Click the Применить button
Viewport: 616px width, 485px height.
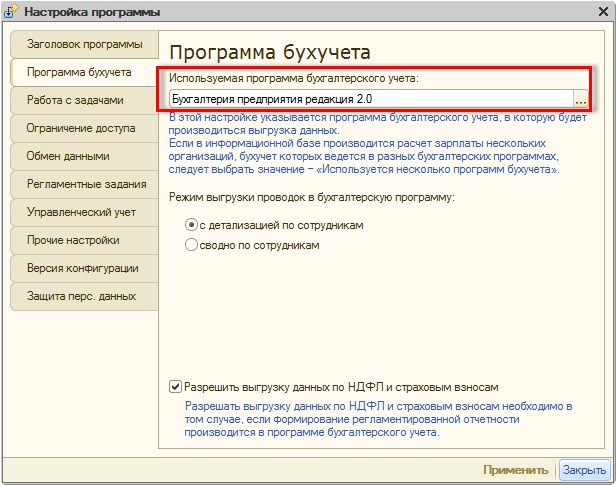coord(515,470)
